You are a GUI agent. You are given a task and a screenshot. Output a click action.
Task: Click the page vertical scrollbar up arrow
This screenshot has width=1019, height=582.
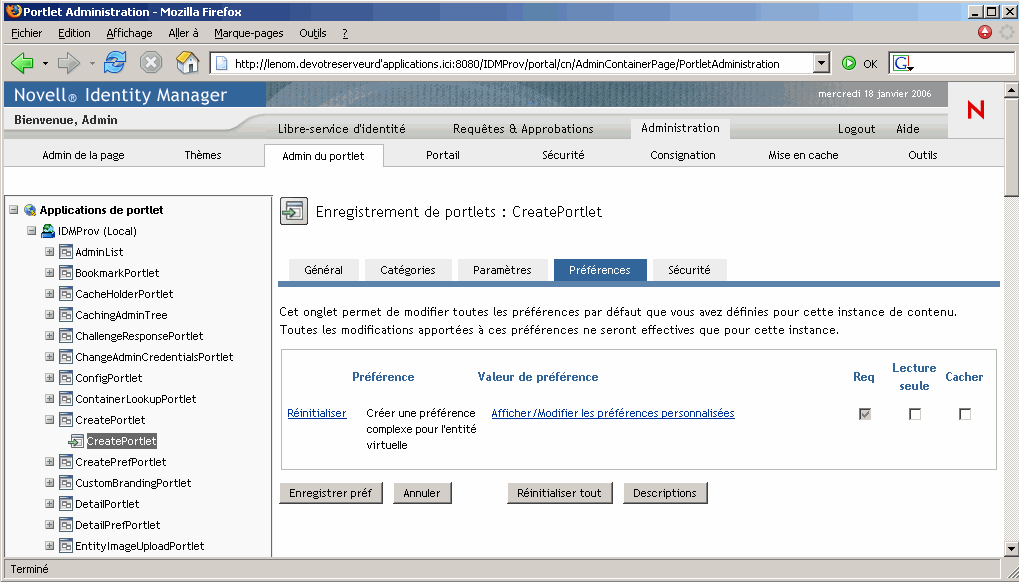[1011, 90]
